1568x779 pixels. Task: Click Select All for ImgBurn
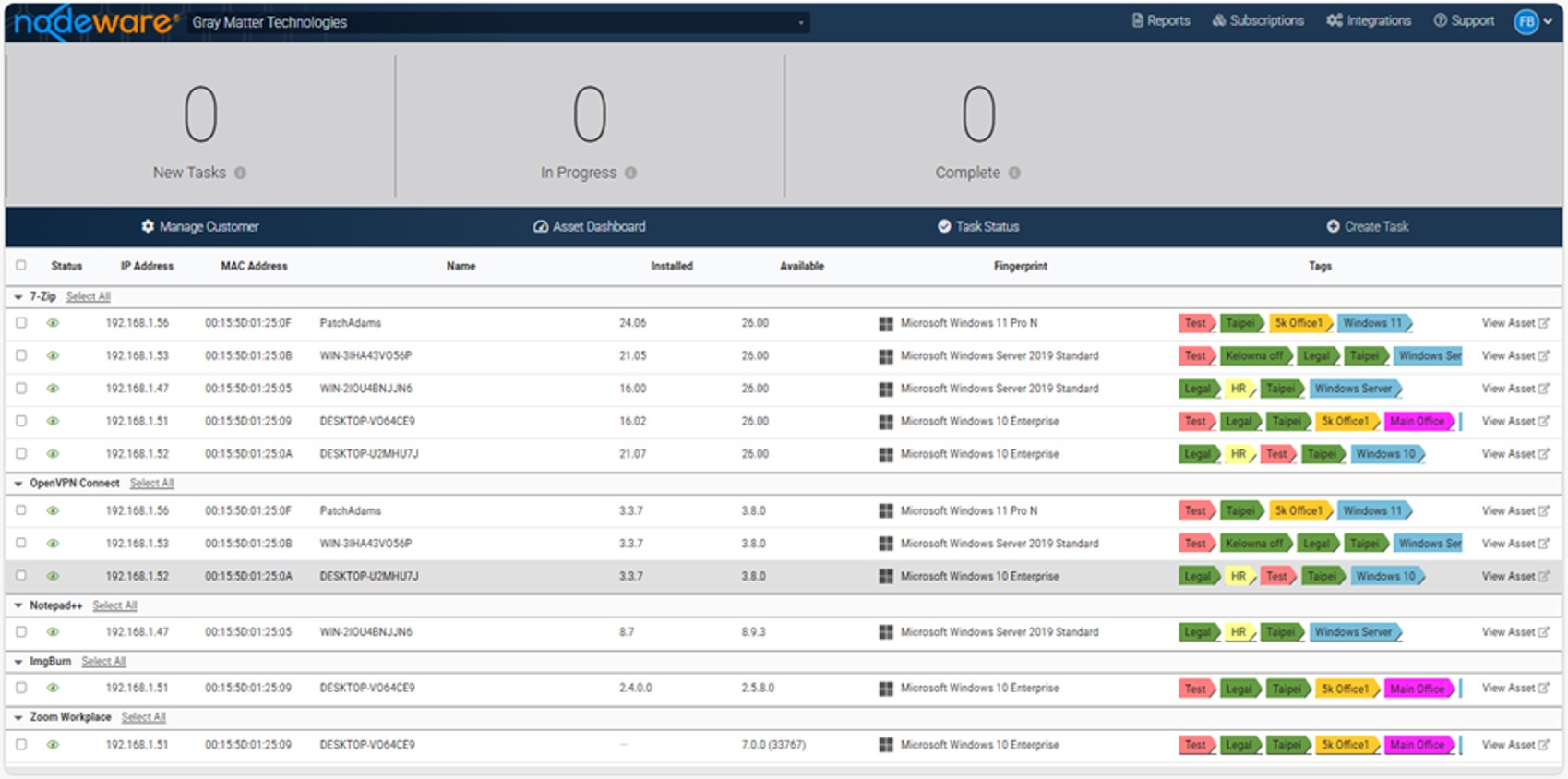click(x=103, y=662)
